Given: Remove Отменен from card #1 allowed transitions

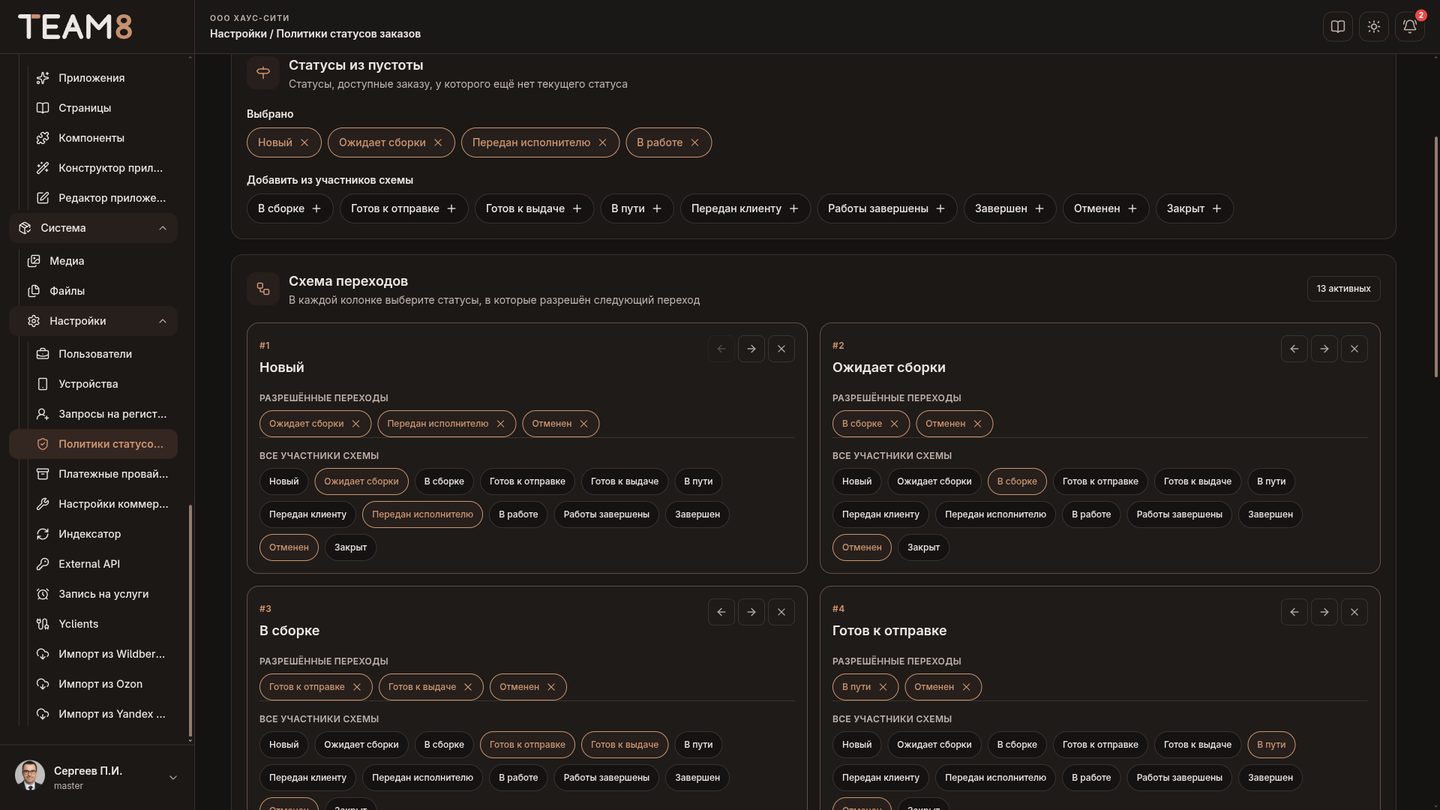Looking at the screenshot, I should 584,424.
